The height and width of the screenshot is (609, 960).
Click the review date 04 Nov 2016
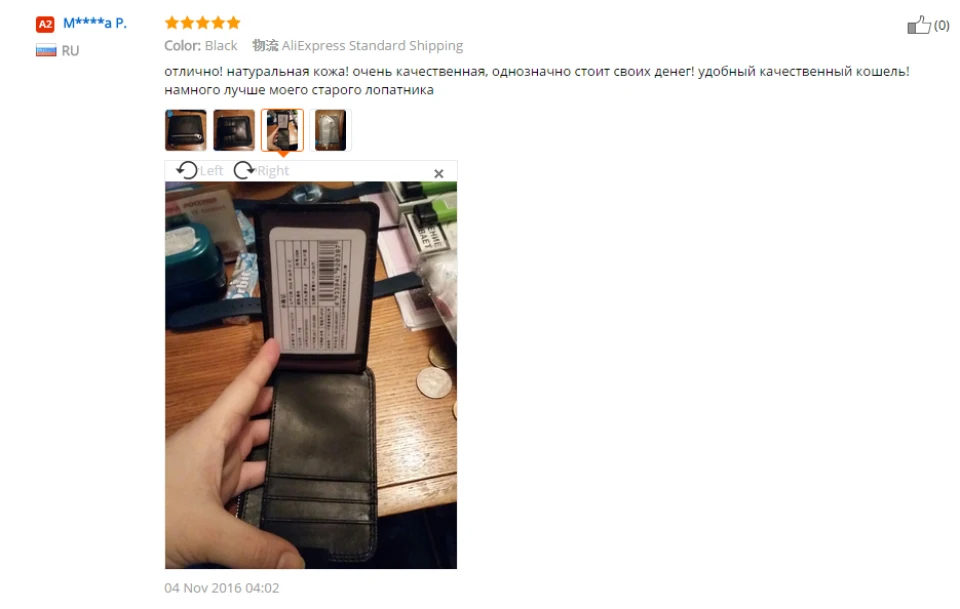tap(222, 588)
